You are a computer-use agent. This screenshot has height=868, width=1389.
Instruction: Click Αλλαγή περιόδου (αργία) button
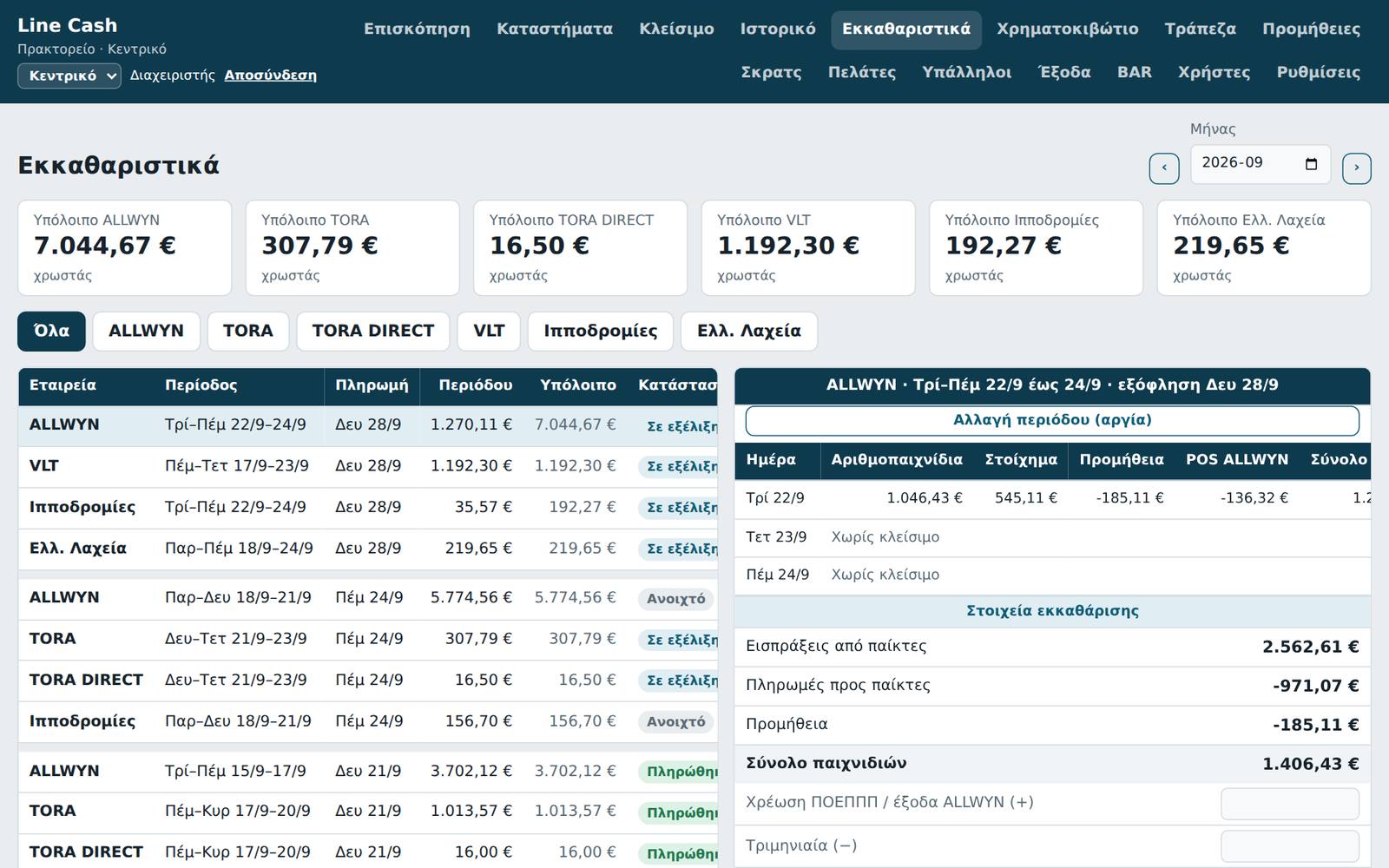[x=1052, y=421]
